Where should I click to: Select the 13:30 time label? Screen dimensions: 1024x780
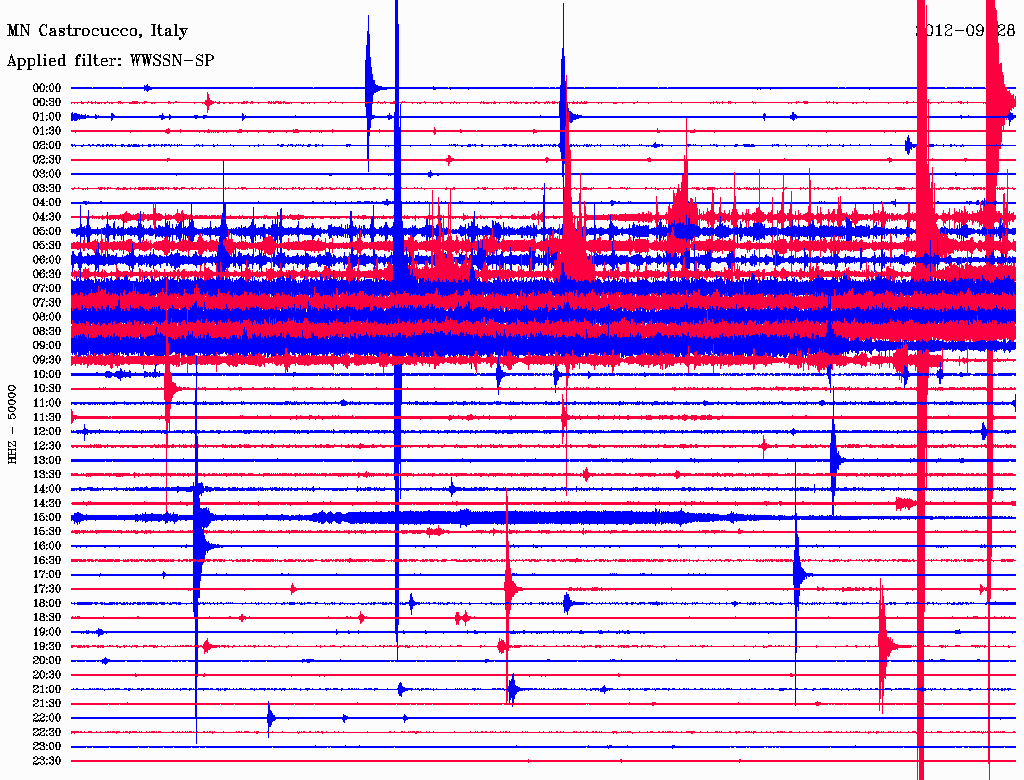click(x=47, y=474)
